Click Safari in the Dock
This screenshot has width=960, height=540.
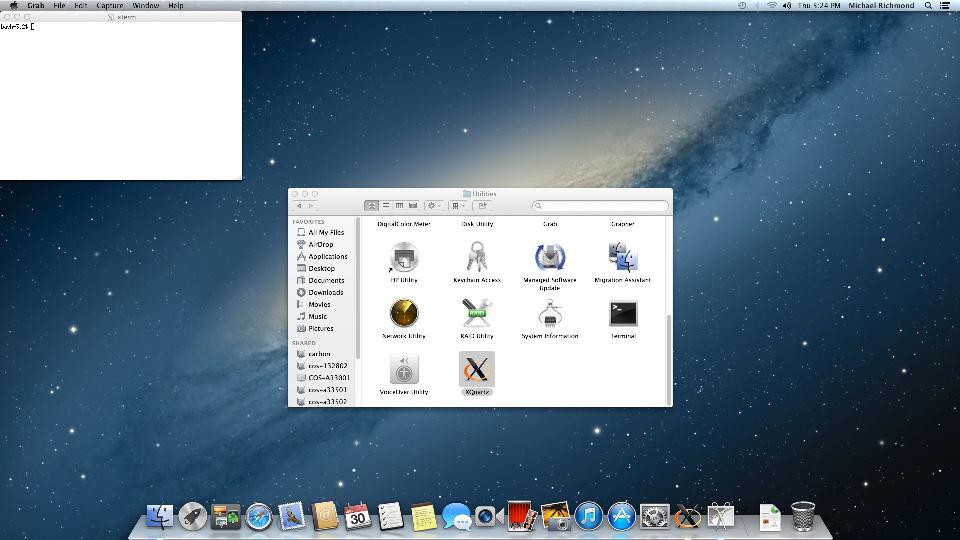click(x=259, y=516)
